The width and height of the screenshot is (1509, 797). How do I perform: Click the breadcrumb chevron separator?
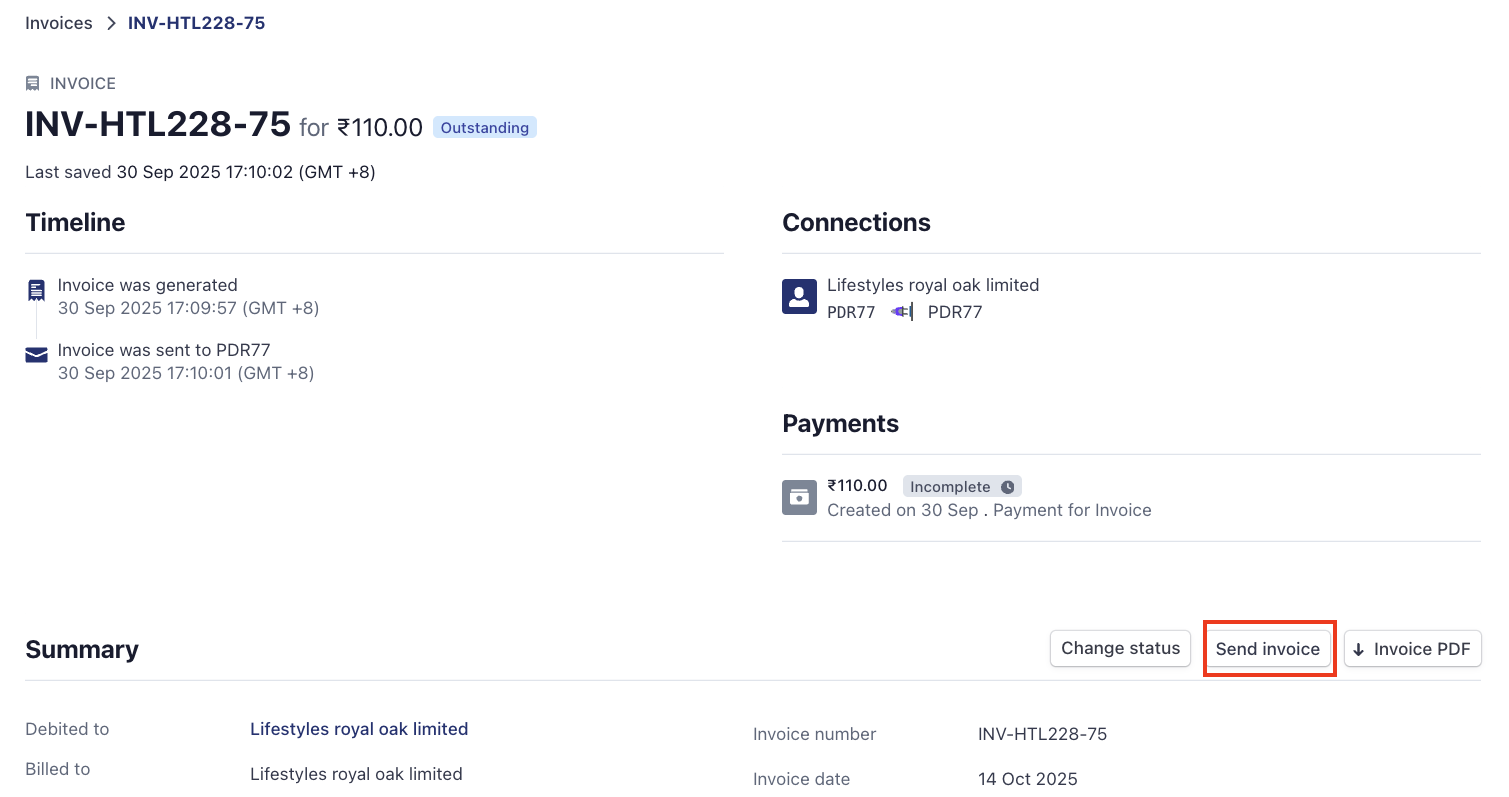point(111,23)
